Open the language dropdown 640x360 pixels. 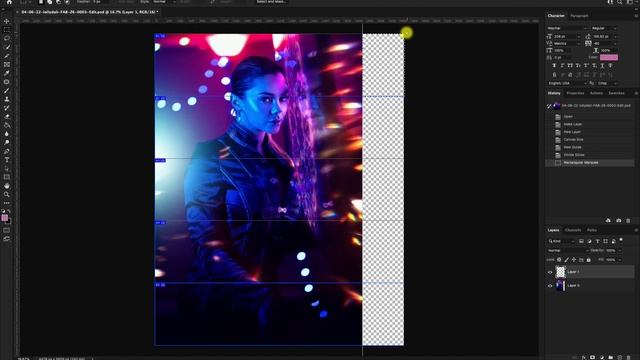pyautogui.click(x=567, y=83)
